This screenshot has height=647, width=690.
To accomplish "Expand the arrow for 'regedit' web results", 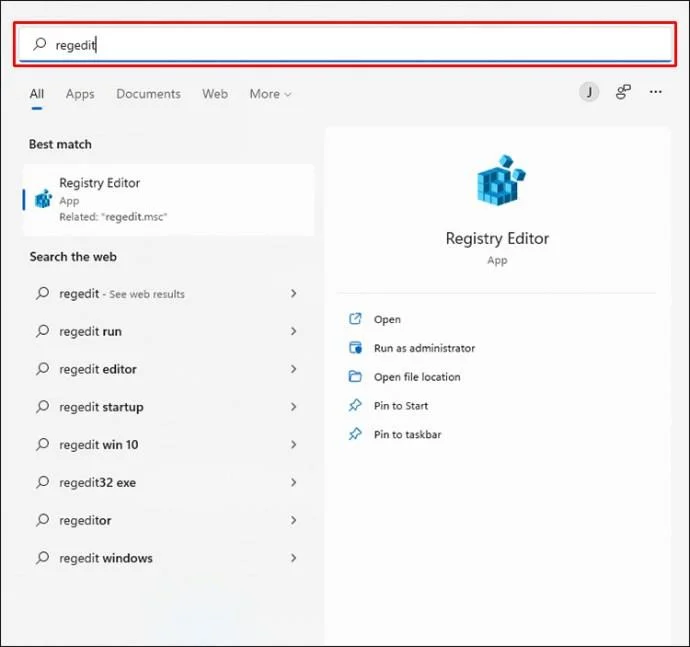I will (x=294, y=293).
